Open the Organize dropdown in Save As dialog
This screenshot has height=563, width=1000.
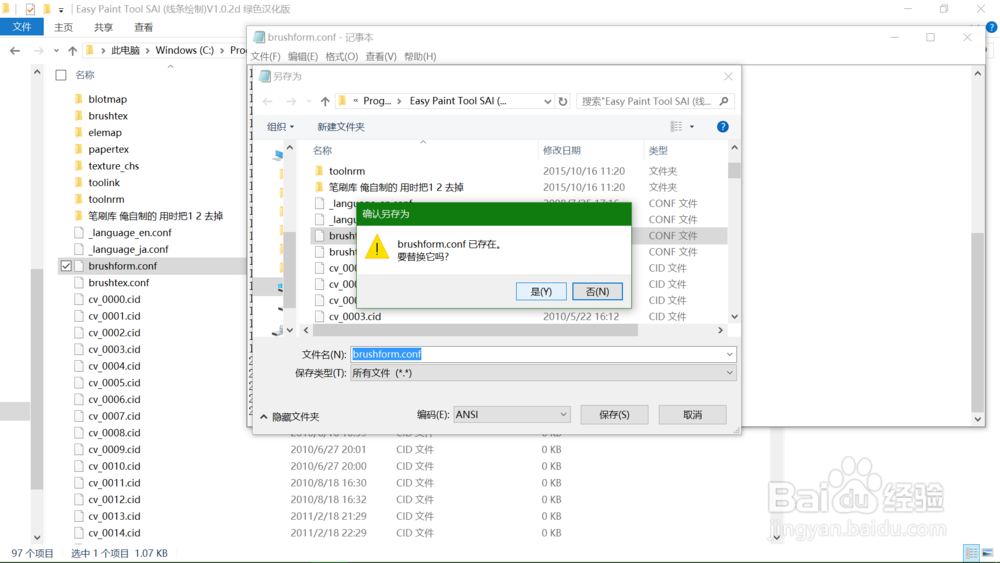point(280,127)
